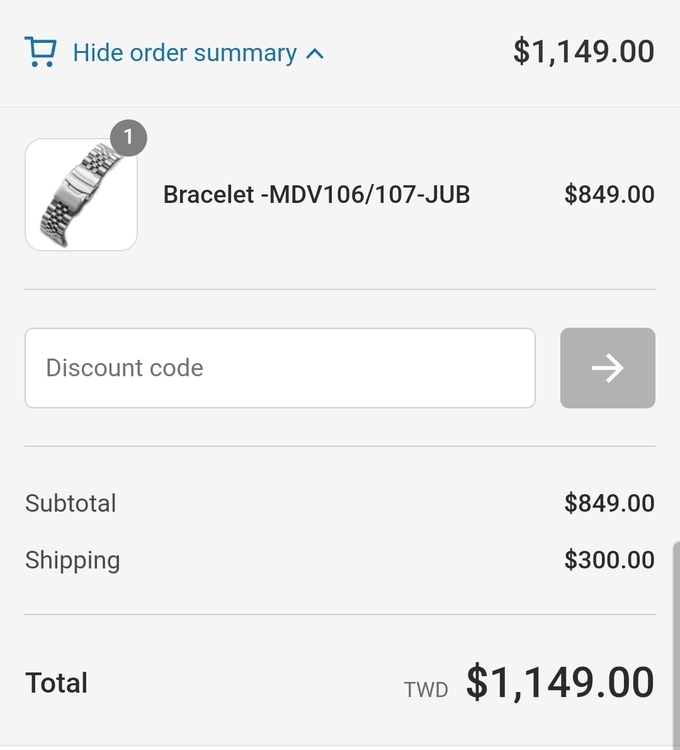Click the large $1,149.00 final total
680x750 pixels.
pyautogui.click(x=560, y=683)
